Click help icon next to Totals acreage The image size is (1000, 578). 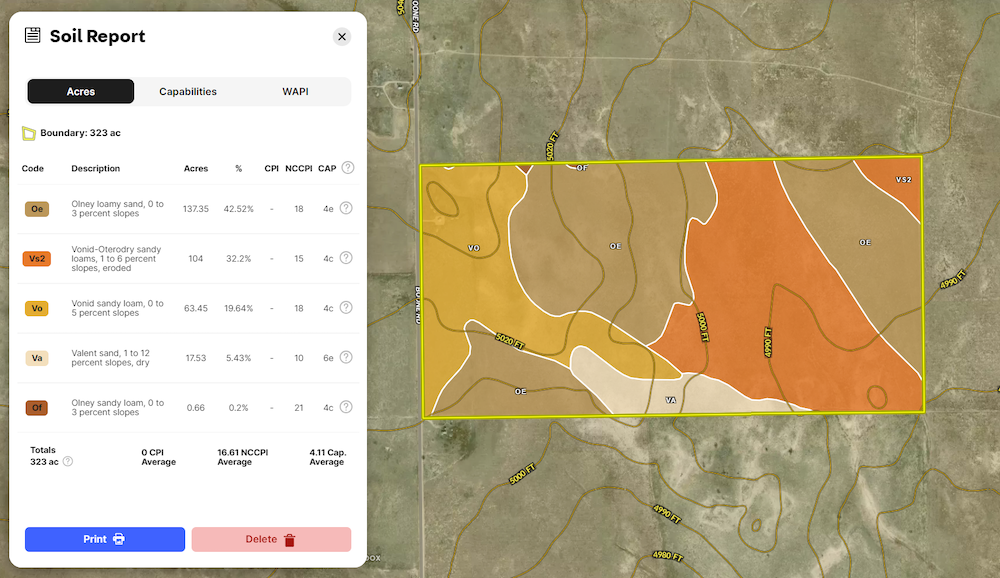[x=68, y=462]
